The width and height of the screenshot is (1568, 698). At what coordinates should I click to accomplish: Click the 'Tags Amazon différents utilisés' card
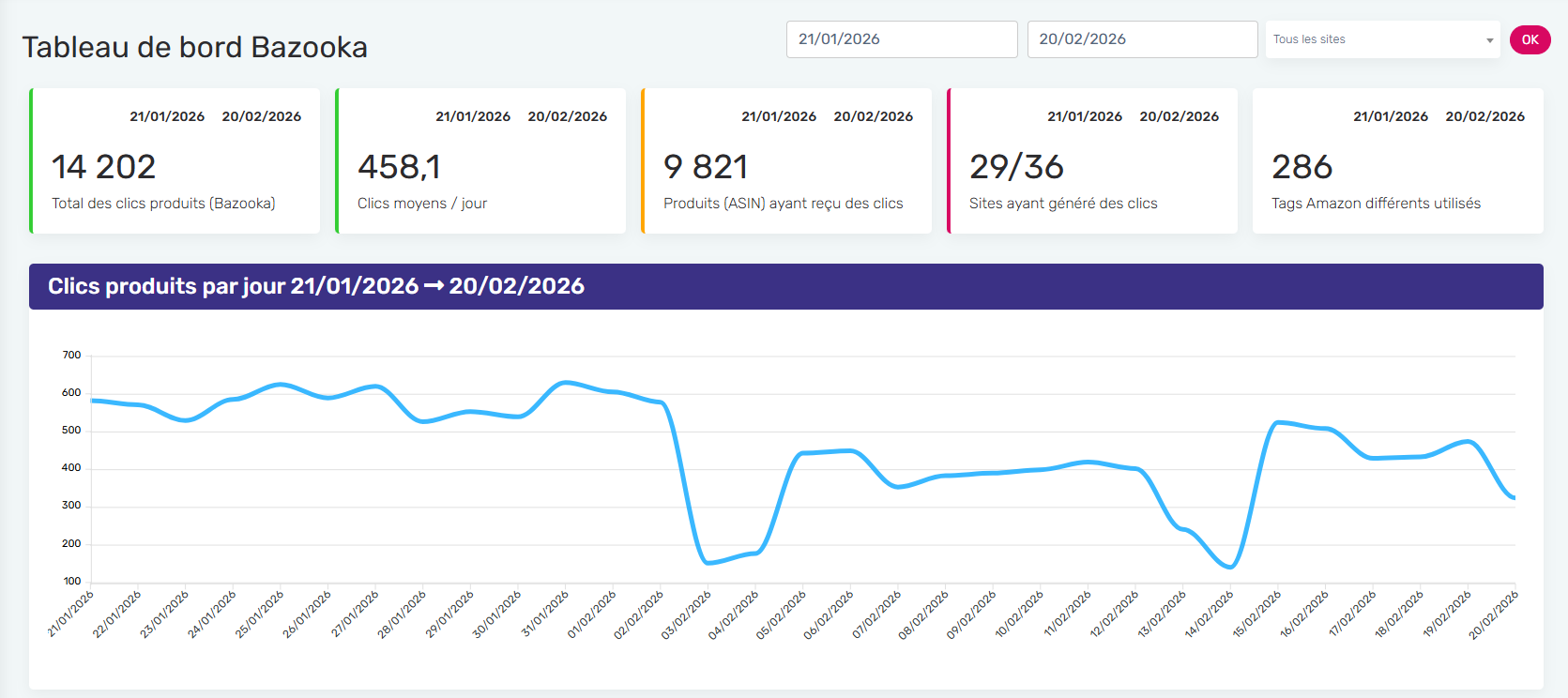tap(1397, 161)
